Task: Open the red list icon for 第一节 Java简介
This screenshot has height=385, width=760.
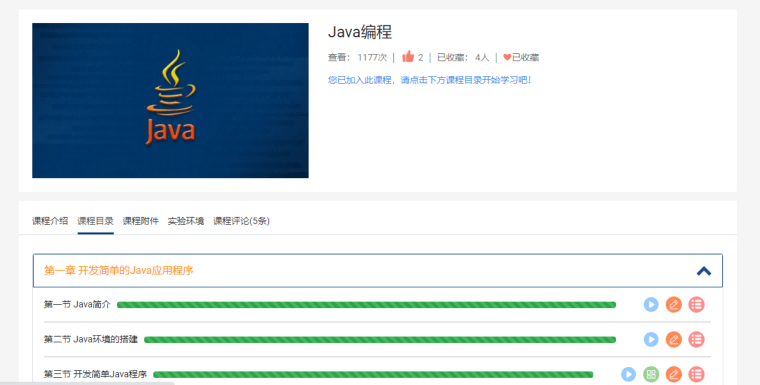Action: tap(697, 305)
